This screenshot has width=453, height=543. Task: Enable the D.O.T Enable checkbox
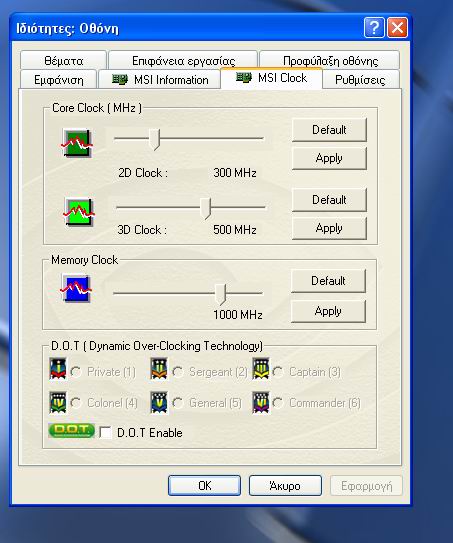105,432
